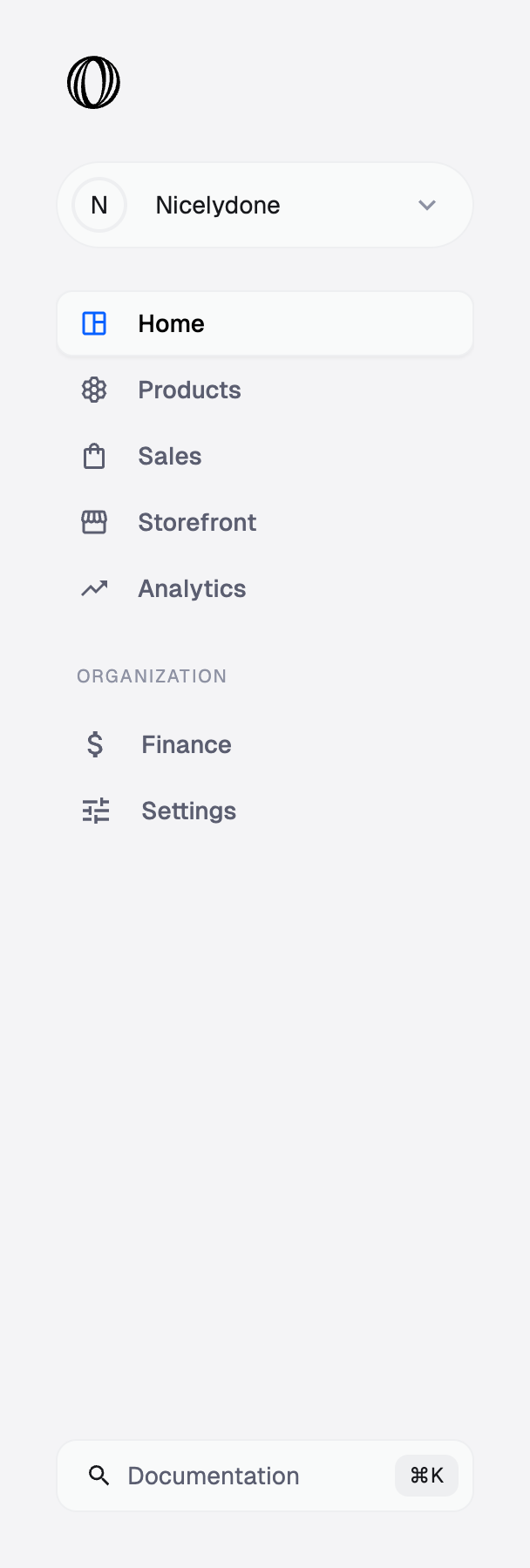Viewport: 530px width, 1568px height.
Task: Click the ⌘K shortcut badge
Action: (x=426, y=1476)
